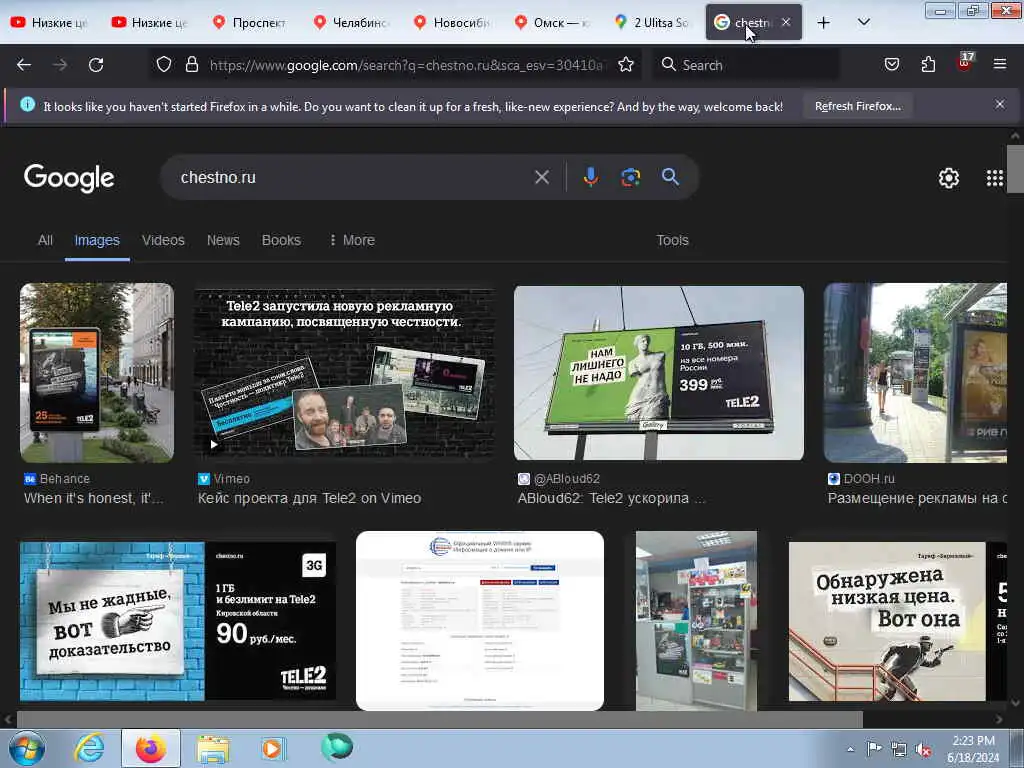This screenshot has width=1024, height=768.
Task: Click the vertical scrollbar thumb
Action: (x=1015, y=168)
